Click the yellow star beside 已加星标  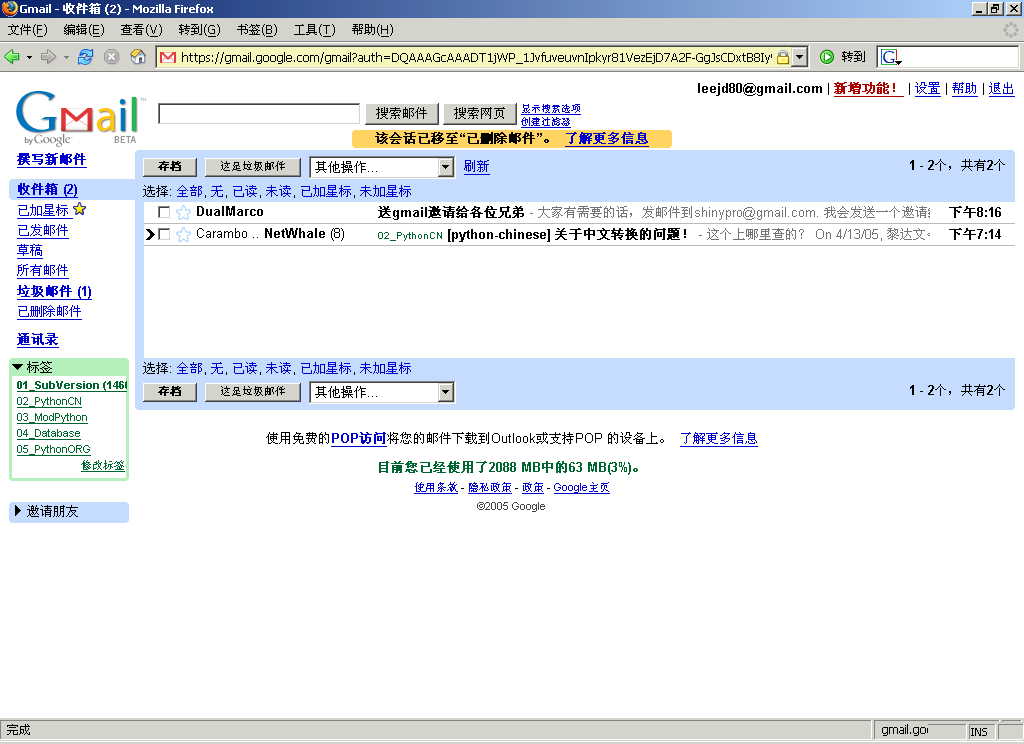coord(80,209)
